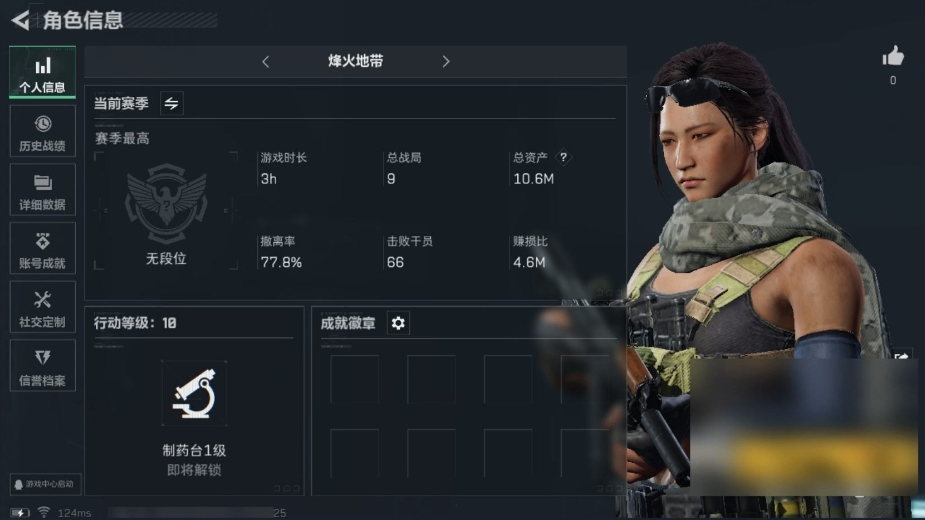This screenshot has width=925, height=520.
Task: Click the 制药台1级 microscope unlock icon
Action: pos(194,393)
